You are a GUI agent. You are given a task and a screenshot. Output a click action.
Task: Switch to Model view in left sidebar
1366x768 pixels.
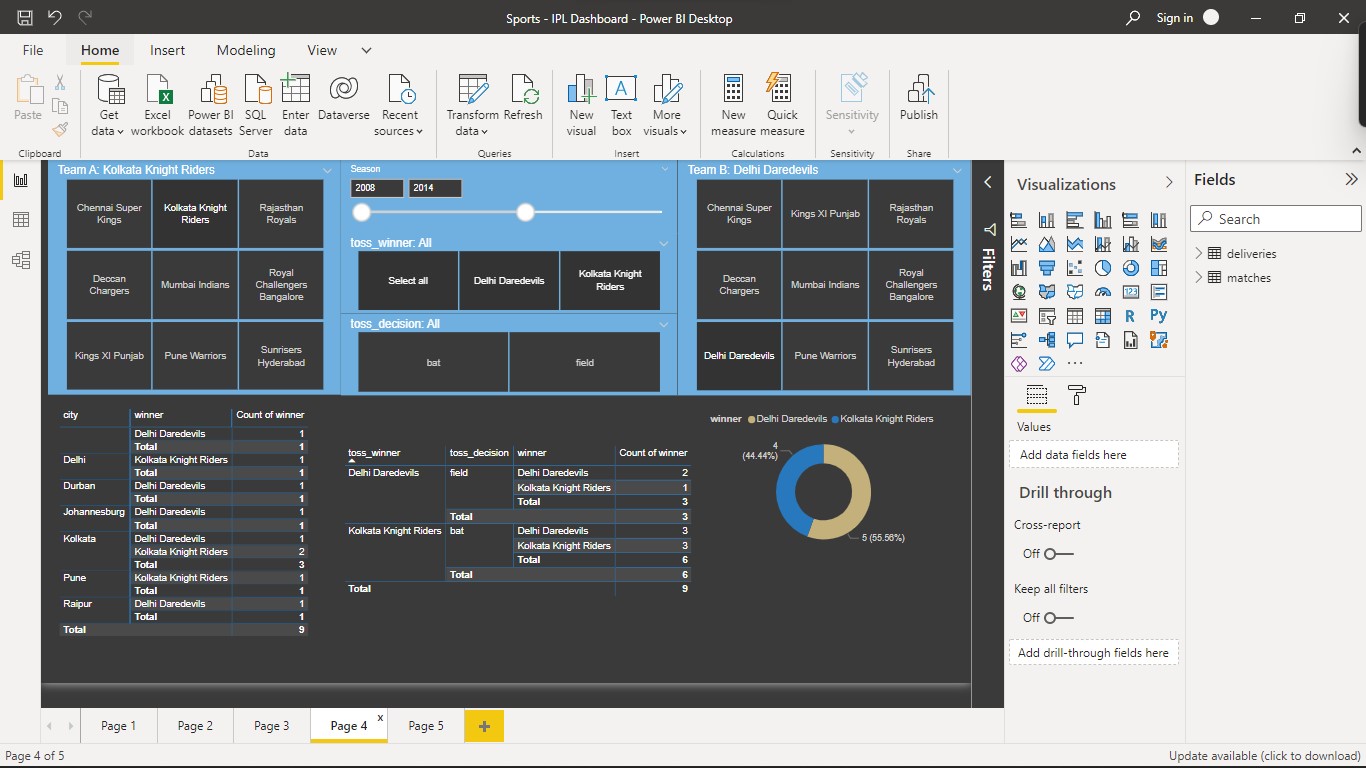point(20,260)
